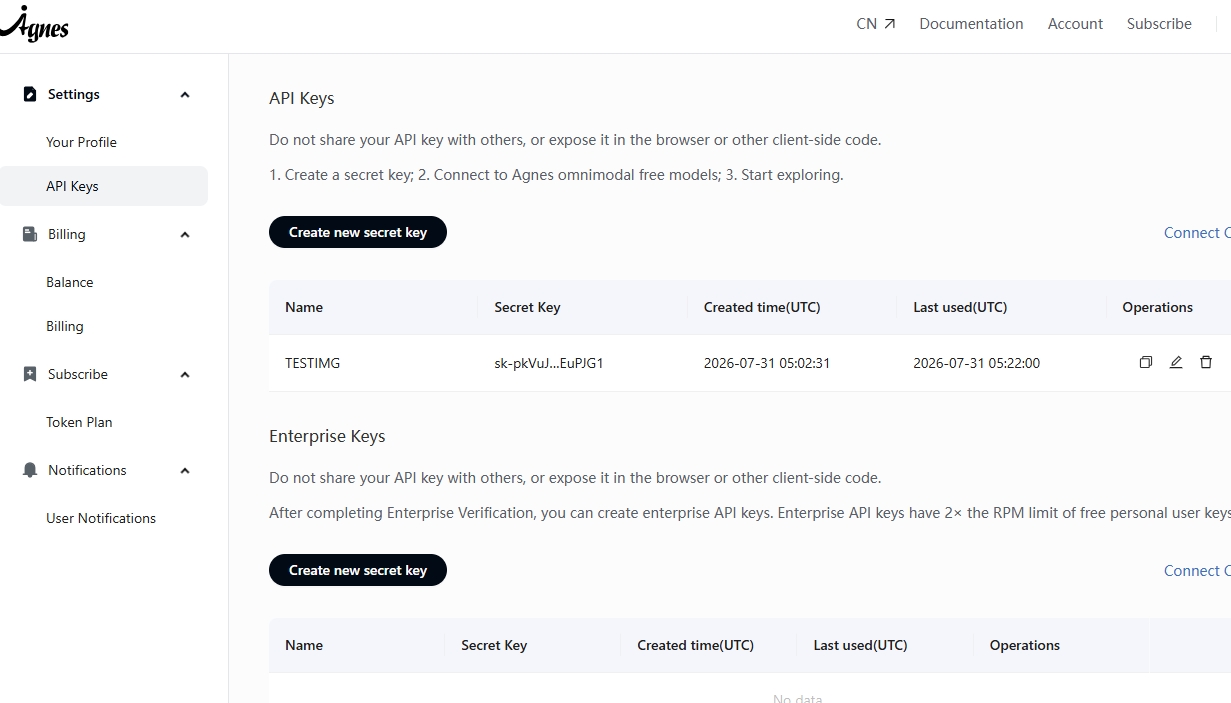
Task: Open the Billing sub-item page
Action: 64,326
